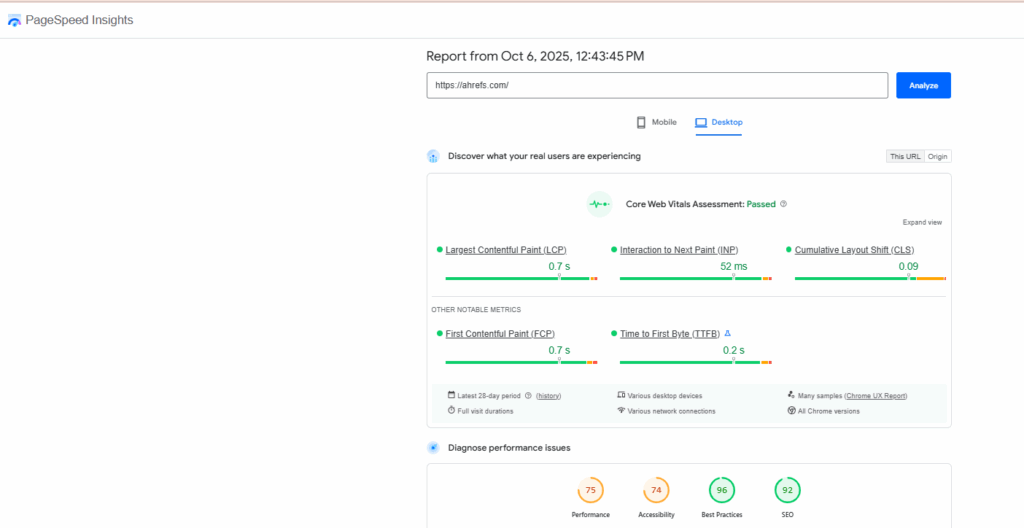This screenshot has width=1024, height=528.
Task: Click the OTHER NOTABLE METRICS heading
Action: [x=476, y=310]
